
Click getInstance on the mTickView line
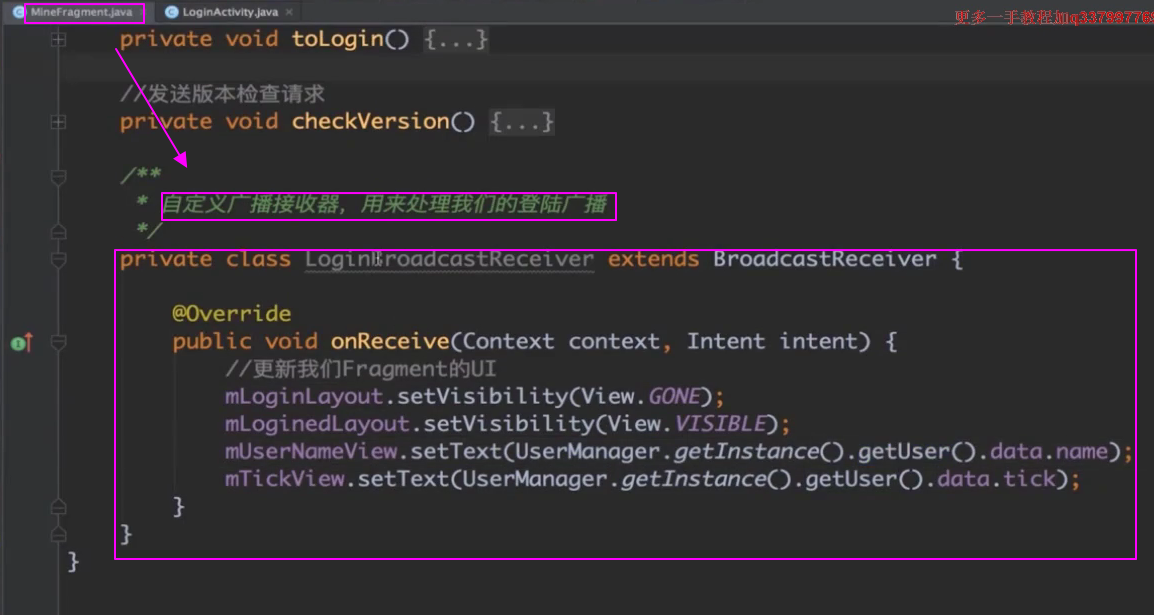[692, 480]
